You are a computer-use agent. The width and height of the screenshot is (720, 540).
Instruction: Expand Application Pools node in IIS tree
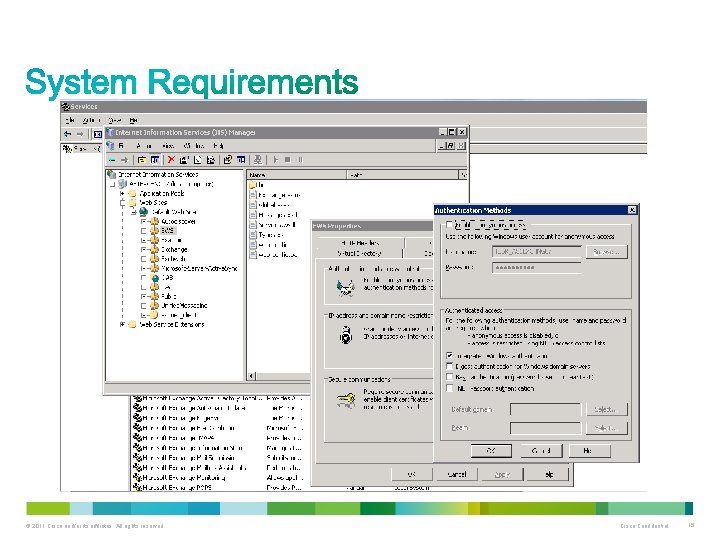point(122,193)
